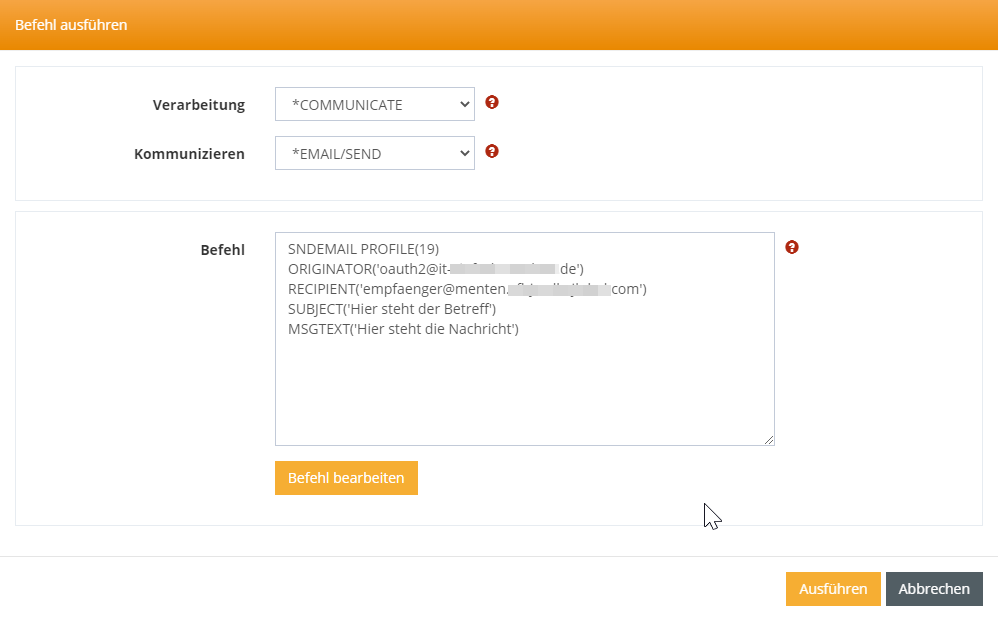Click the Befehl field label
998x621 pixels.
coord(222,250)
